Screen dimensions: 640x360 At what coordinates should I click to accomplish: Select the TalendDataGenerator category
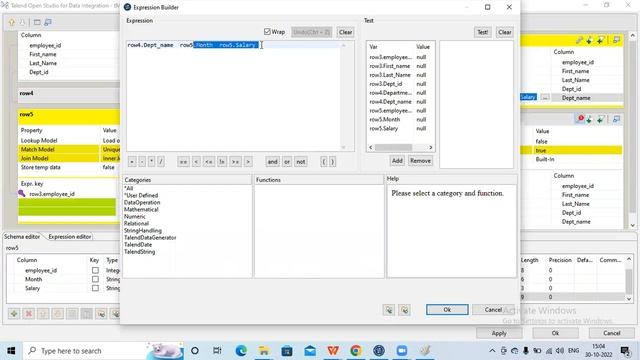pyautogui.click(x=150, y=237)
